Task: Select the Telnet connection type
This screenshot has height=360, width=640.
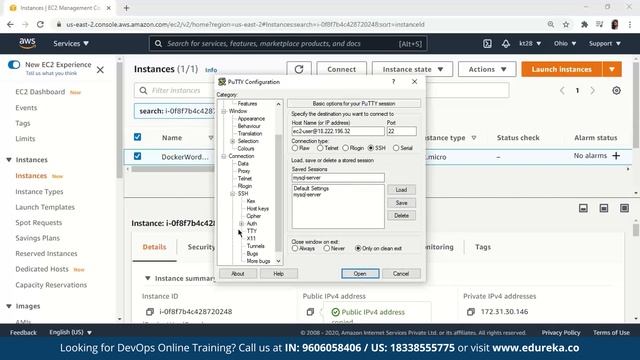Action: click(320, 148)
